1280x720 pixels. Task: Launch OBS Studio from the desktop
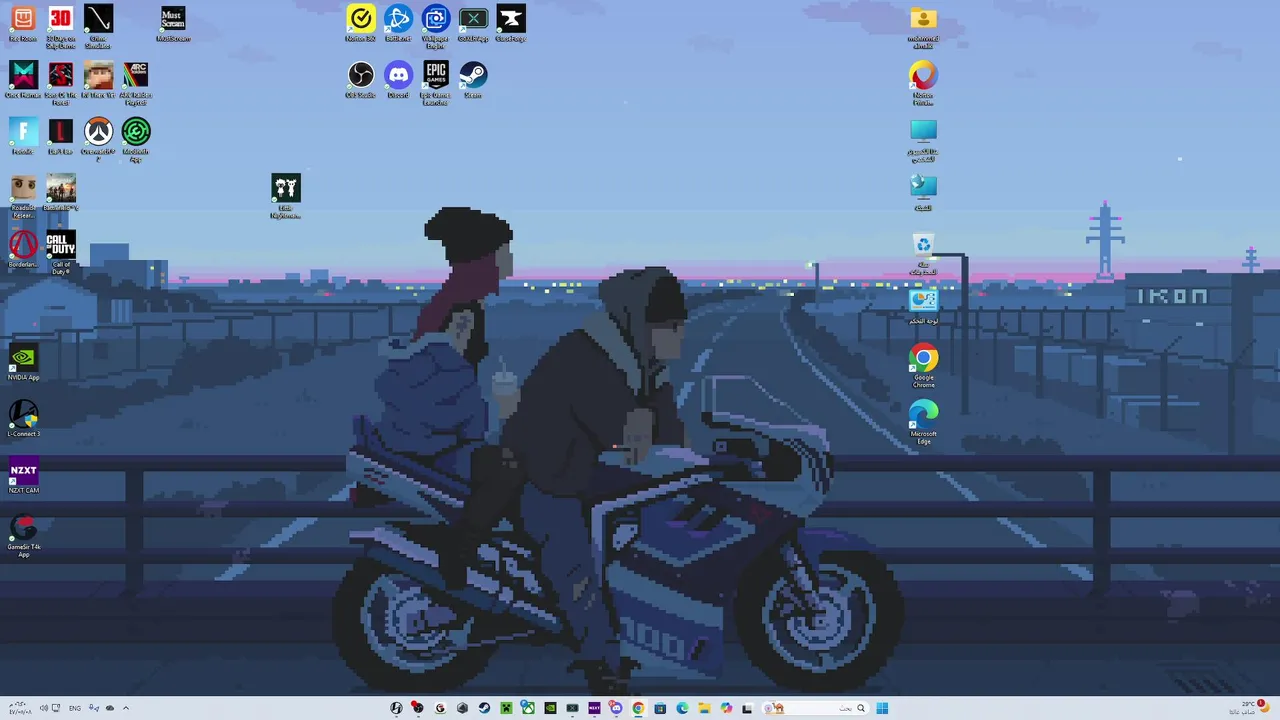(x=361, y=80)
